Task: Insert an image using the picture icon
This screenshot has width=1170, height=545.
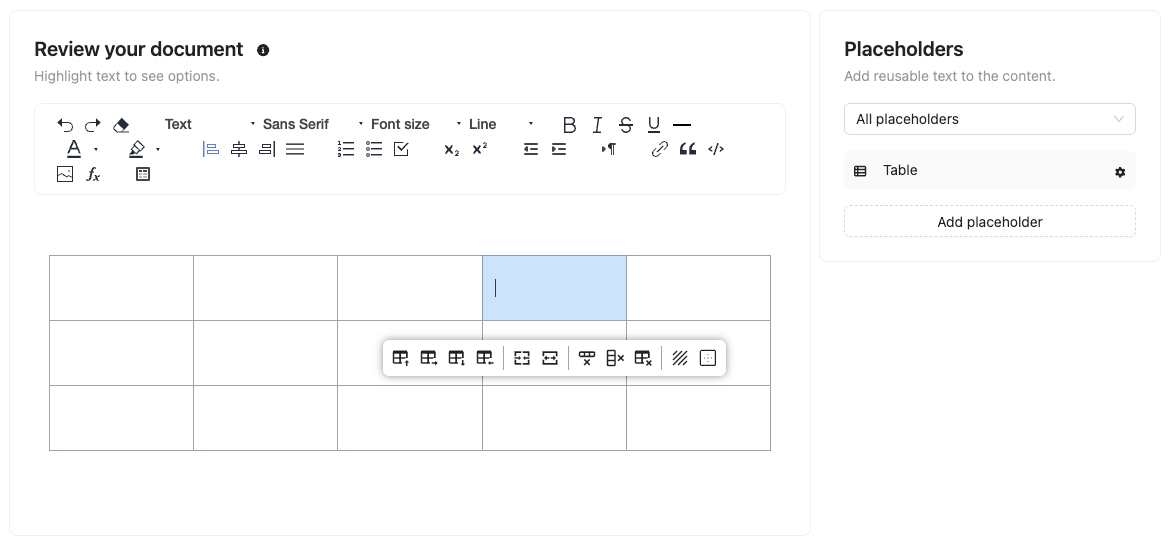Action: [65, 174]
